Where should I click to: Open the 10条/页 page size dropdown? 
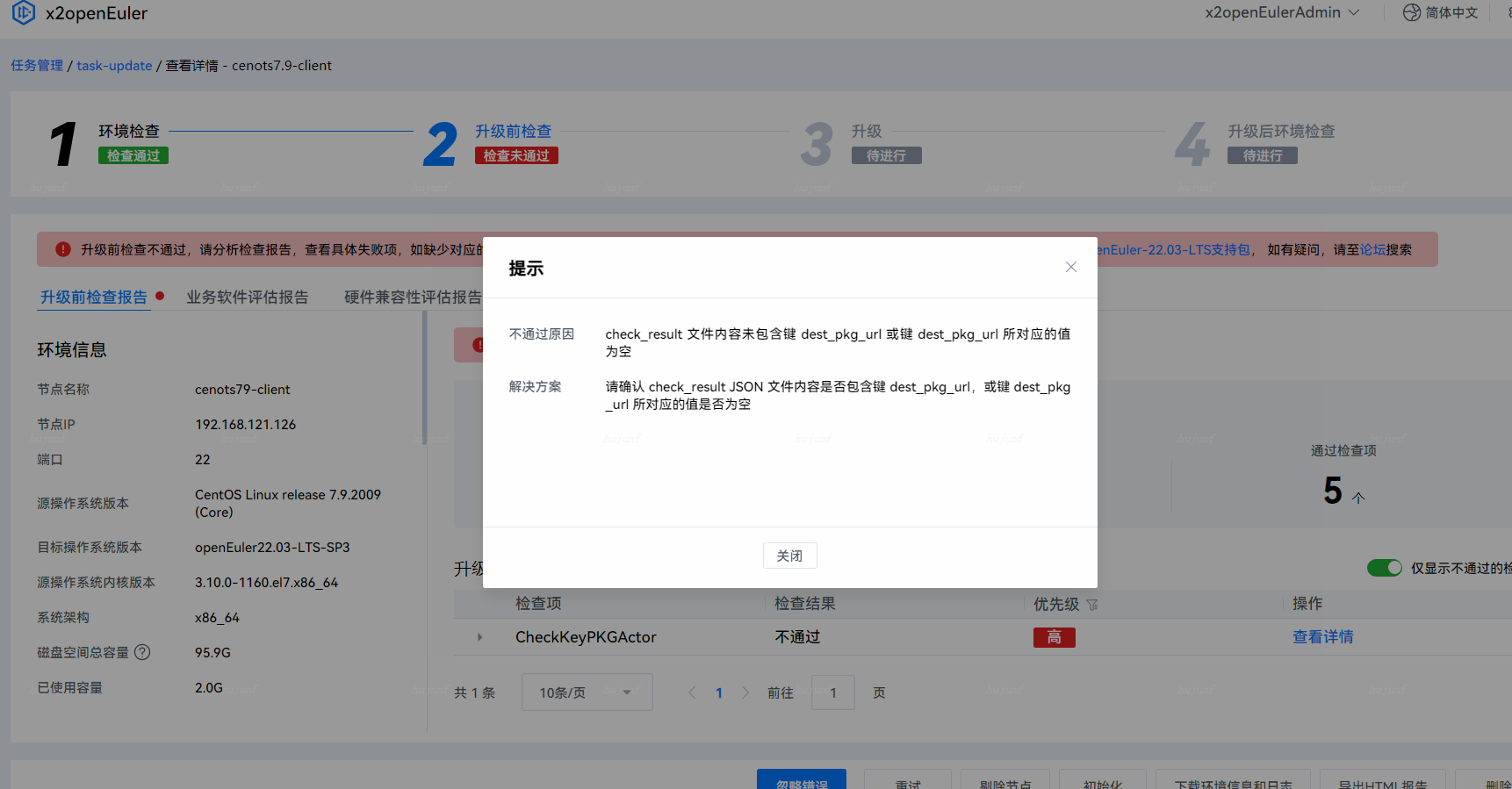[x=587, y=692]
